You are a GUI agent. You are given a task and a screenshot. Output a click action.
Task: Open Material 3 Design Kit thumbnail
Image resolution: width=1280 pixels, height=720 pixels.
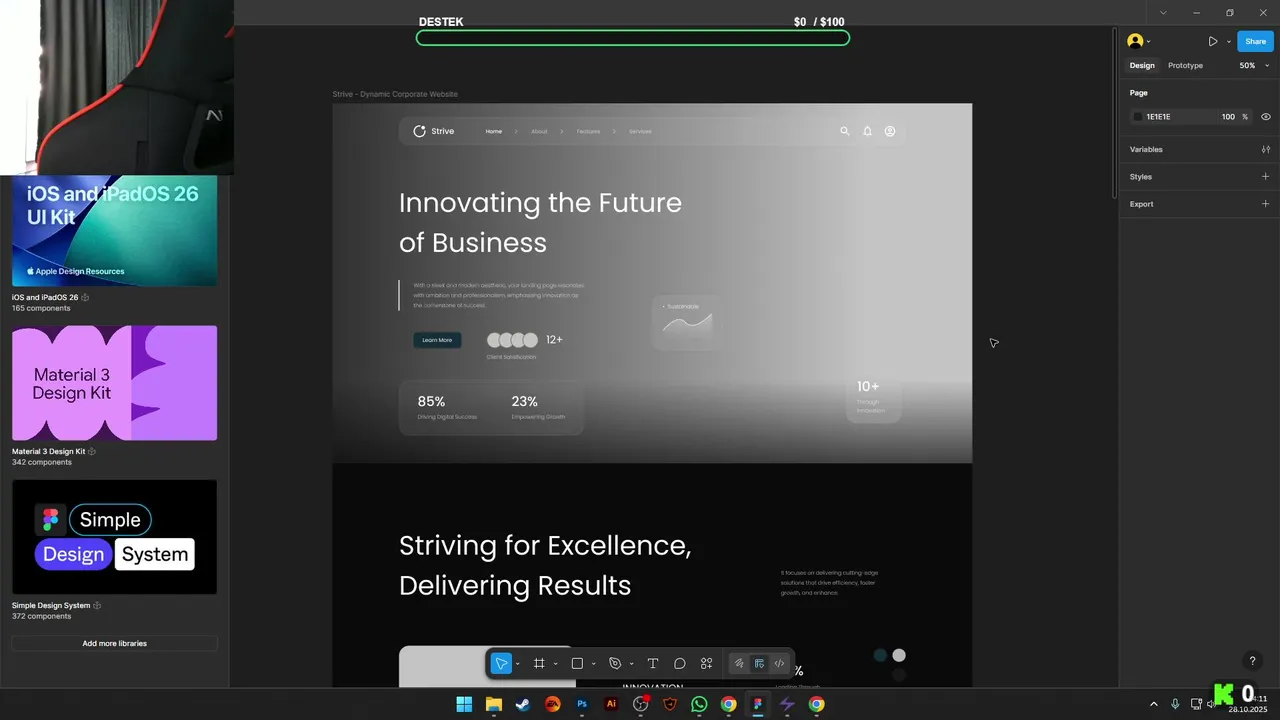114,383
